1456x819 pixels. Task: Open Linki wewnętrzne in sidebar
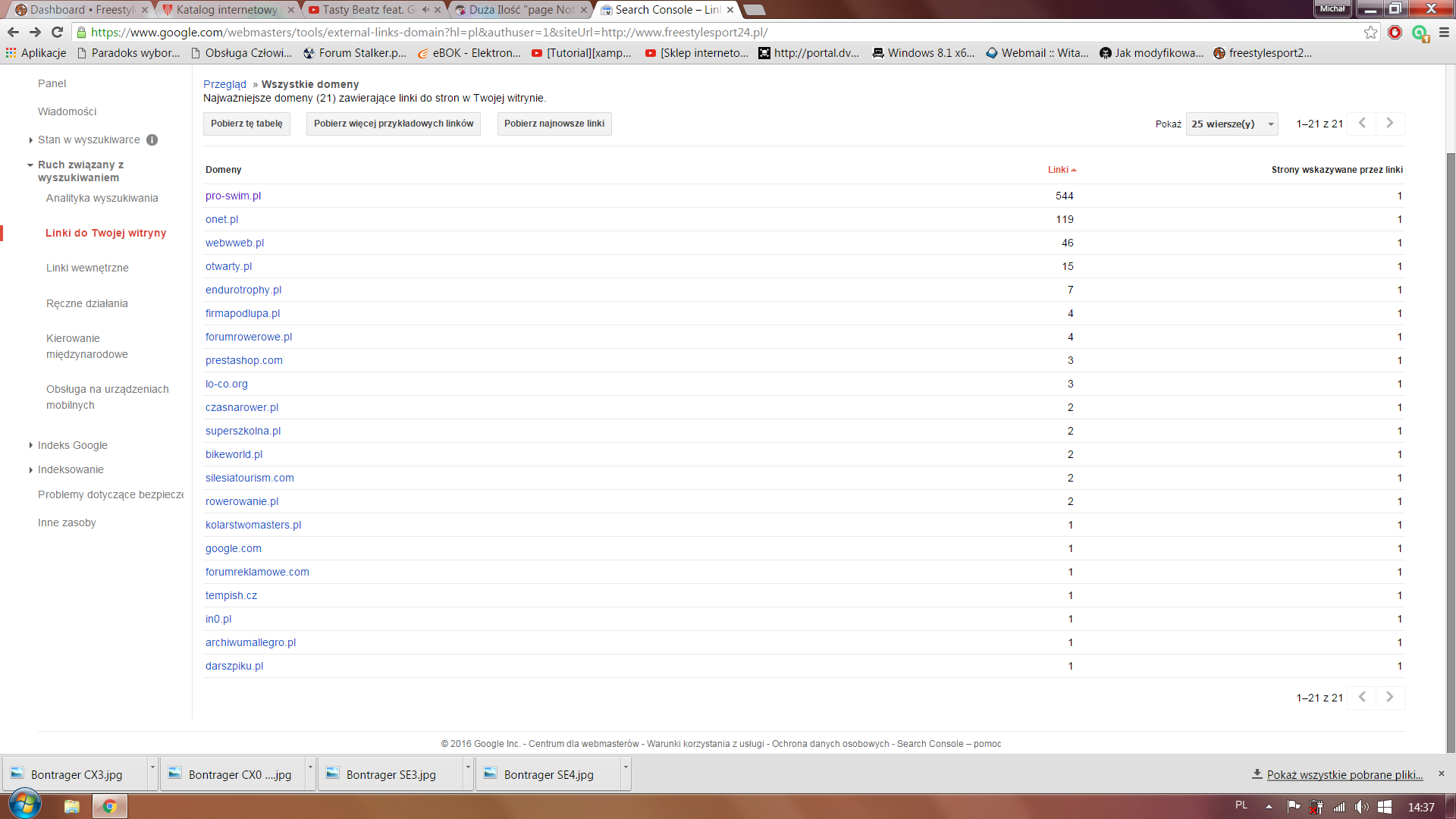coord(87,268)
